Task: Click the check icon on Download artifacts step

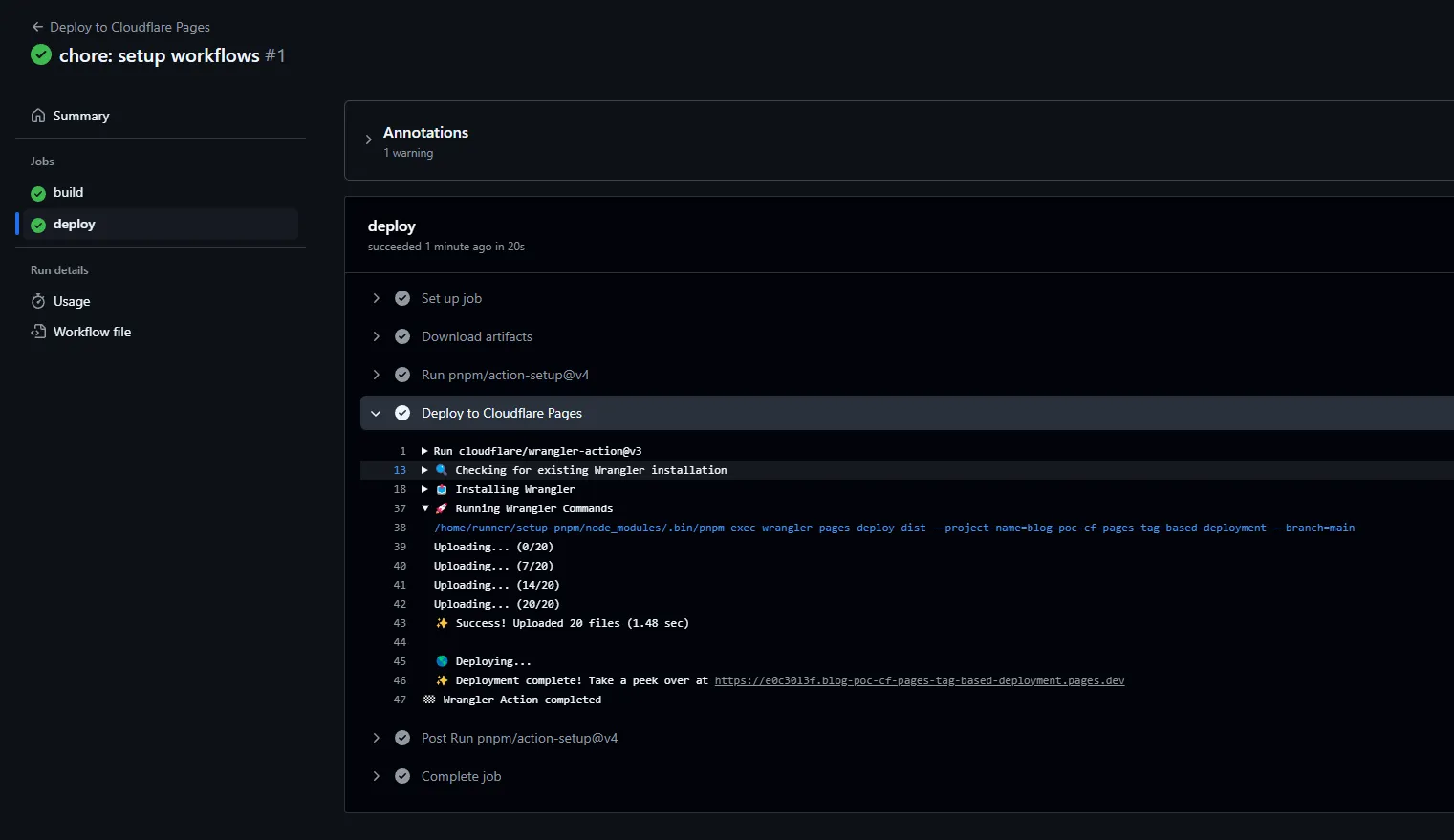Action: 402,336
